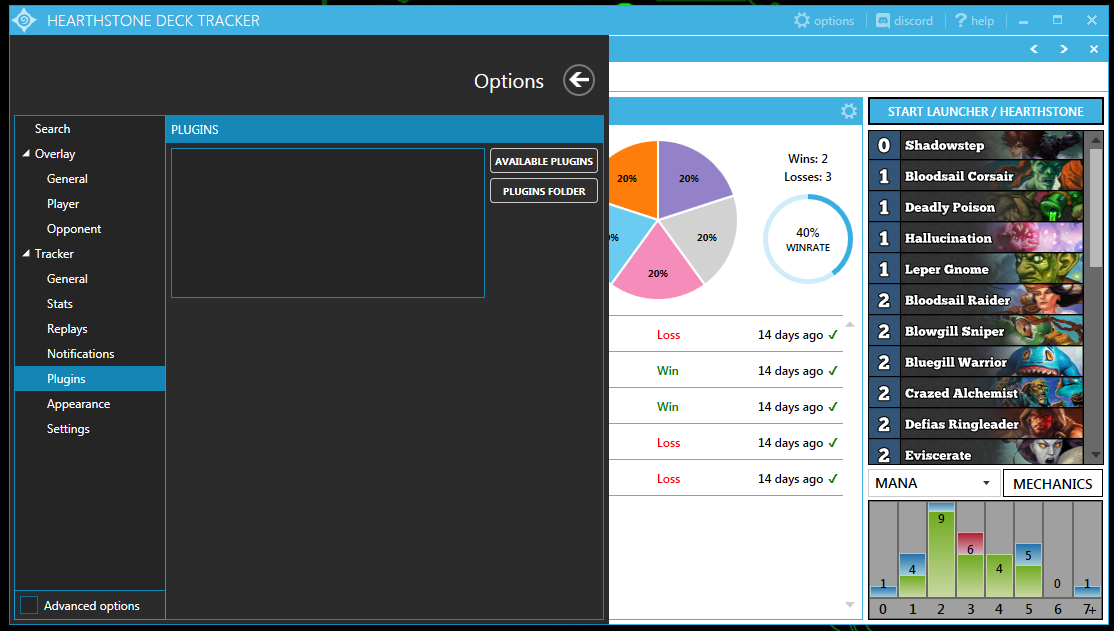Enable the Advanced options checkbox
The height and width of the screenshot is (631, 1114).
[x=29, y=605]
